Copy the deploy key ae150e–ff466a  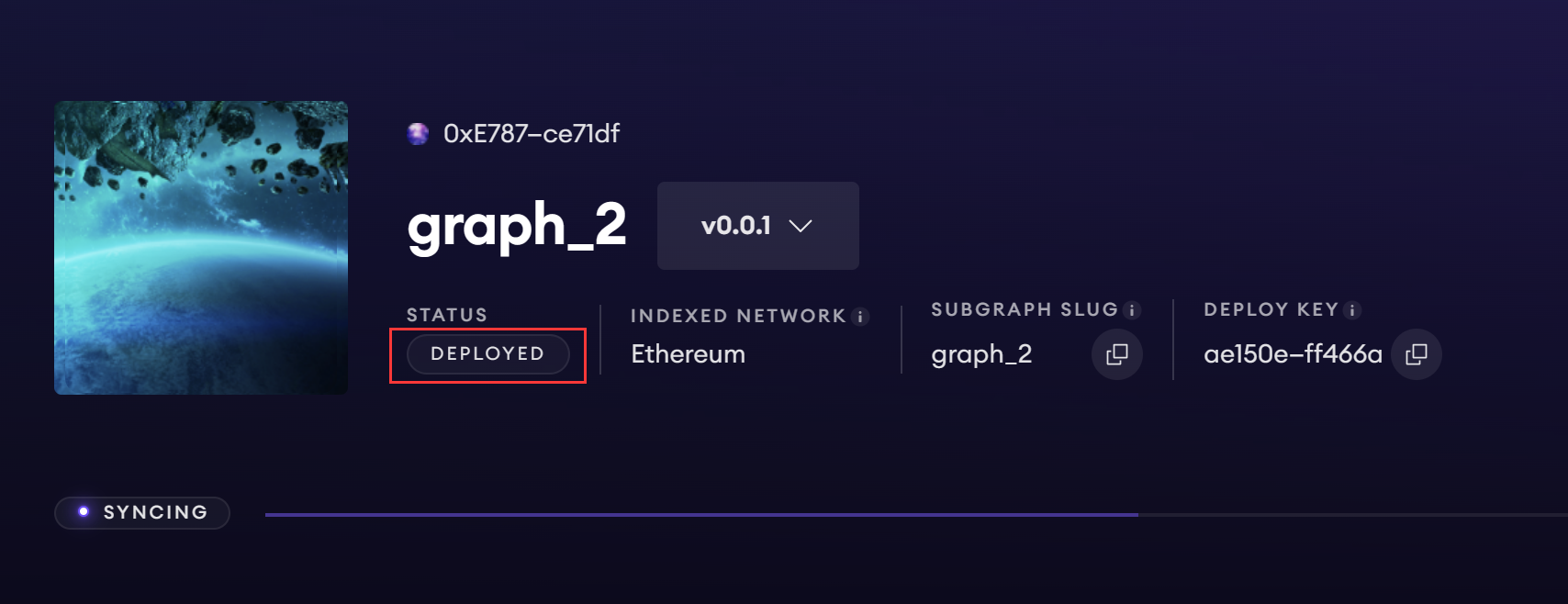[1416, 354]
